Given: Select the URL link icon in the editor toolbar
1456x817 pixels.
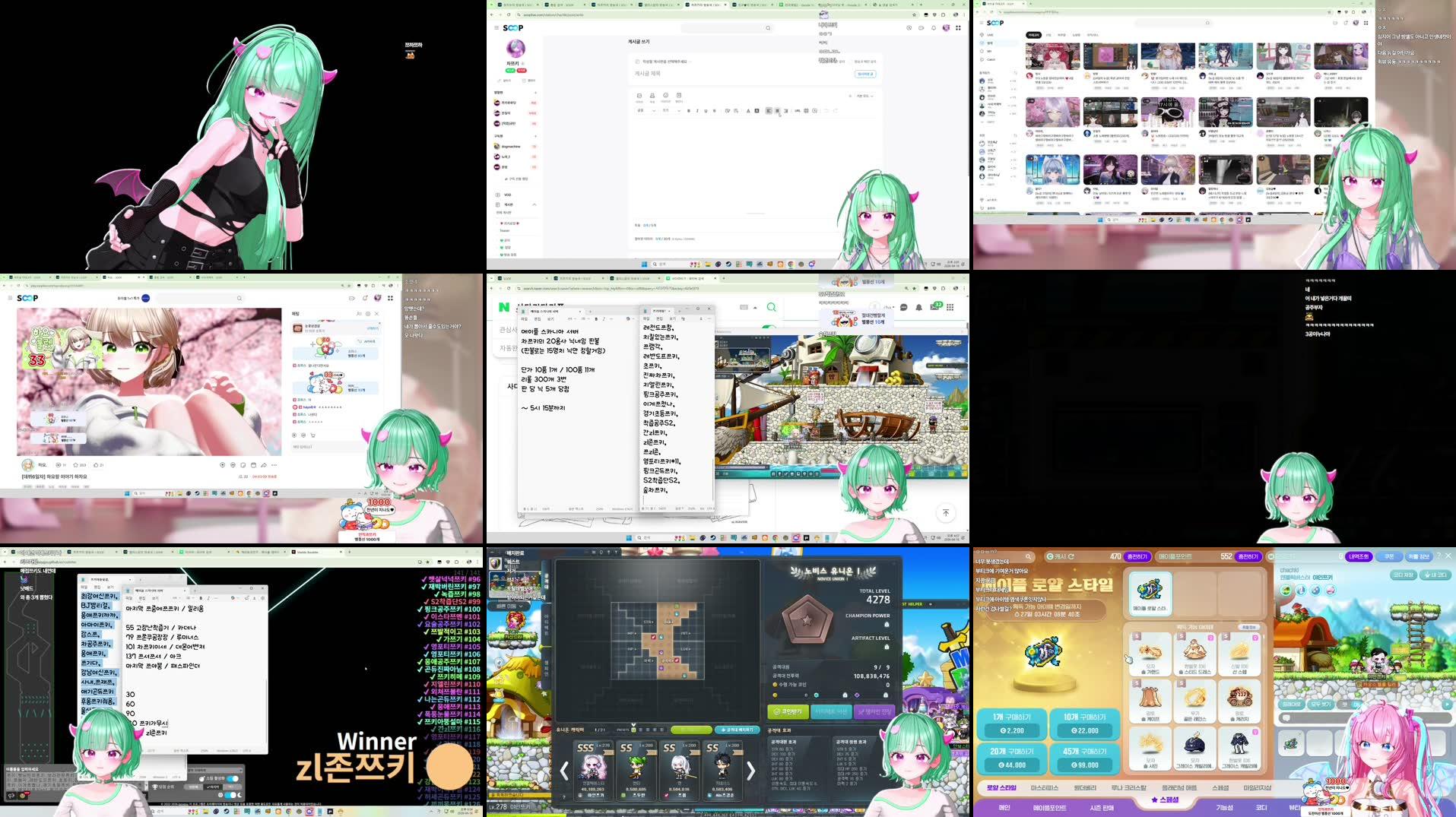Looking at the screenshot, I should [796, 111].
